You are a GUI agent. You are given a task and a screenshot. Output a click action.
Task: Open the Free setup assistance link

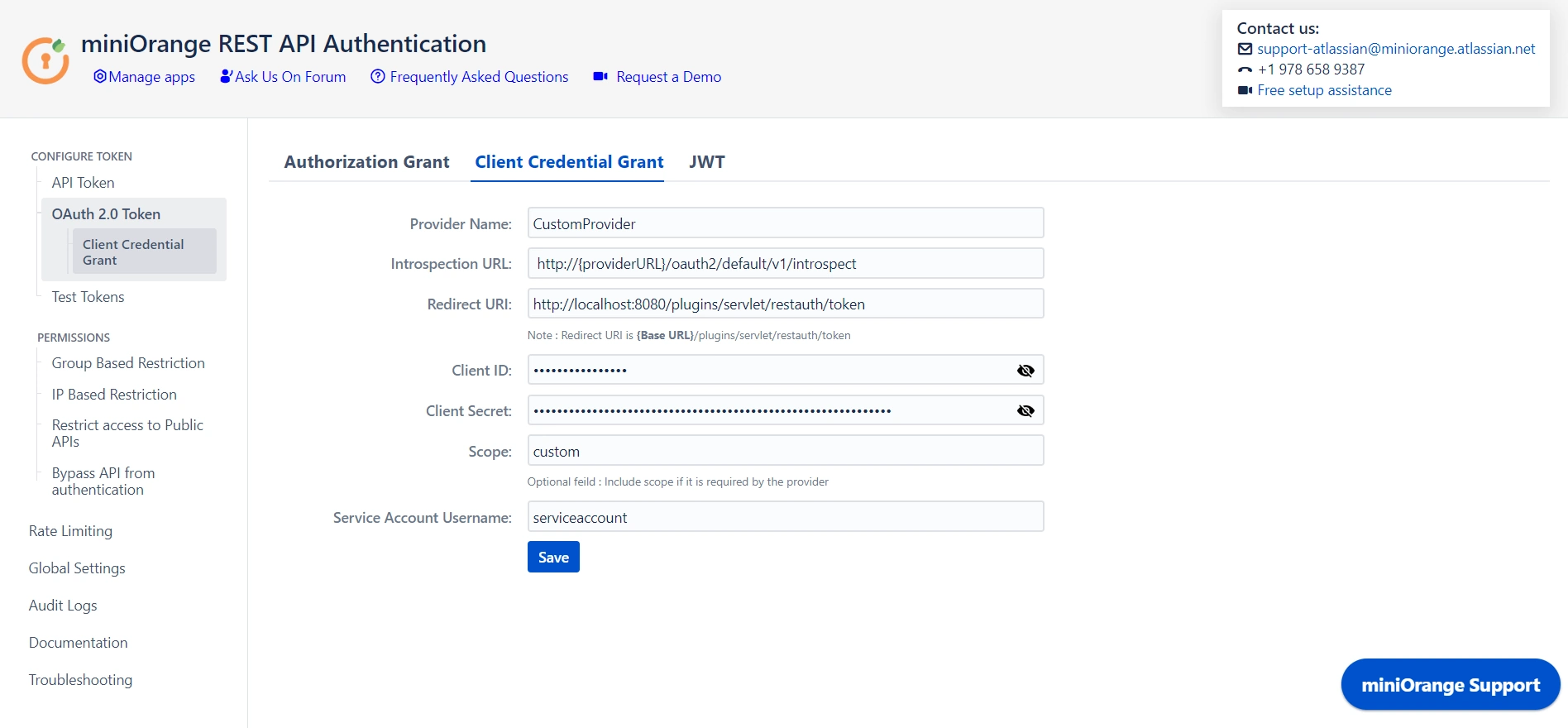point(1324,90)
